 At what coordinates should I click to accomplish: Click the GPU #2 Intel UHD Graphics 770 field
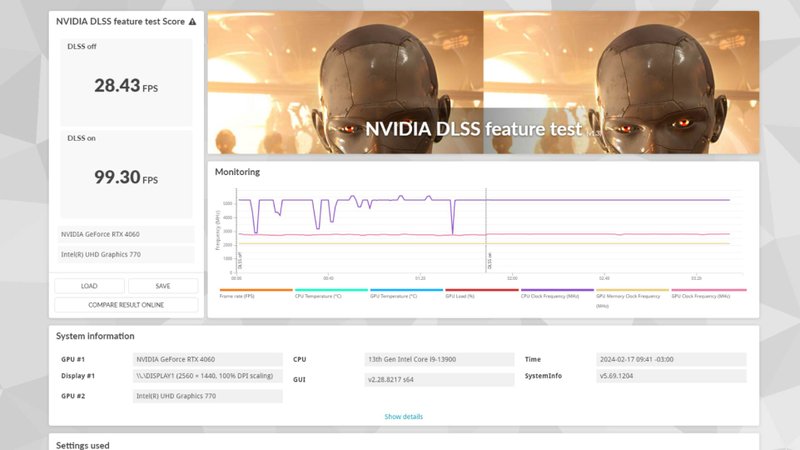point(208,396)
